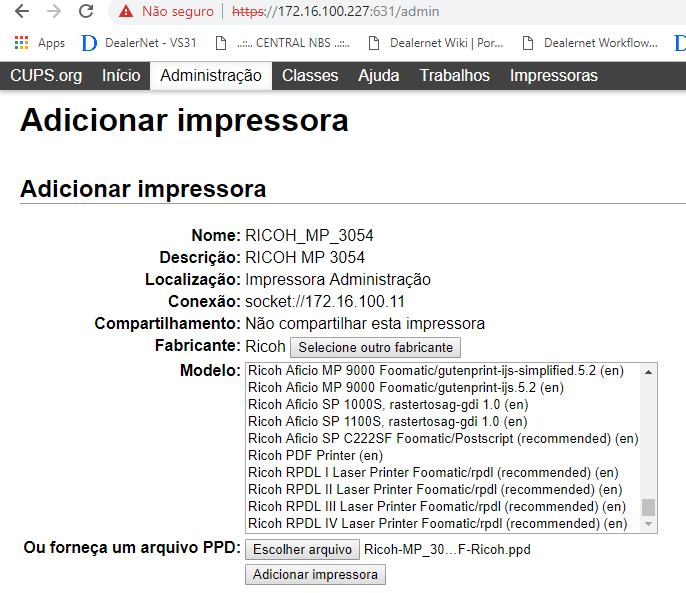This screenshot has width=686, height=593.
Task: Select Ricoh RPDL II Laser Printer model
Action: [443, 490]
